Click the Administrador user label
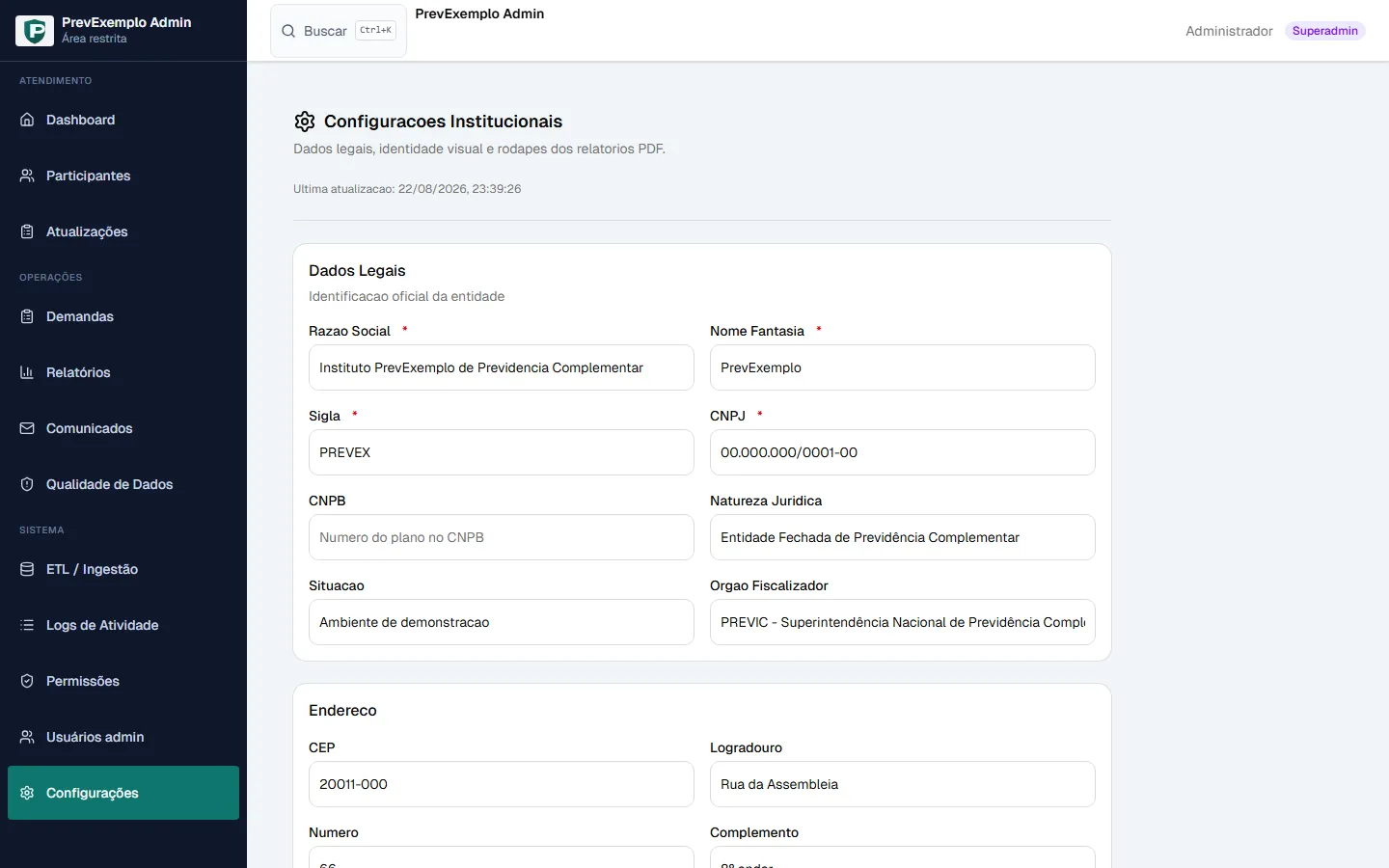The height and width of the screenshot is (868, 1389). pyautogui.click(x=1229, y=31)
